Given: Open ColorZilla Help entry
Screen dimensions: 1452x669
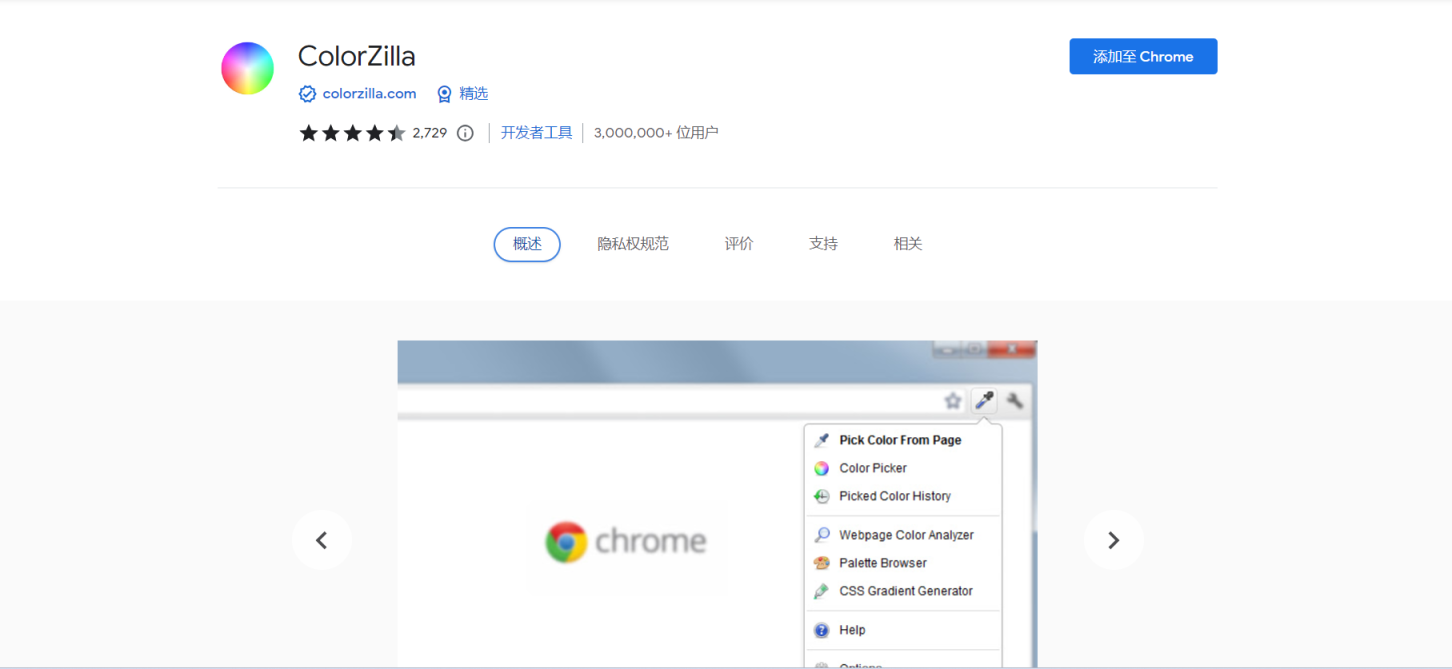Looking at the screenshot, I should pos(852,630).
